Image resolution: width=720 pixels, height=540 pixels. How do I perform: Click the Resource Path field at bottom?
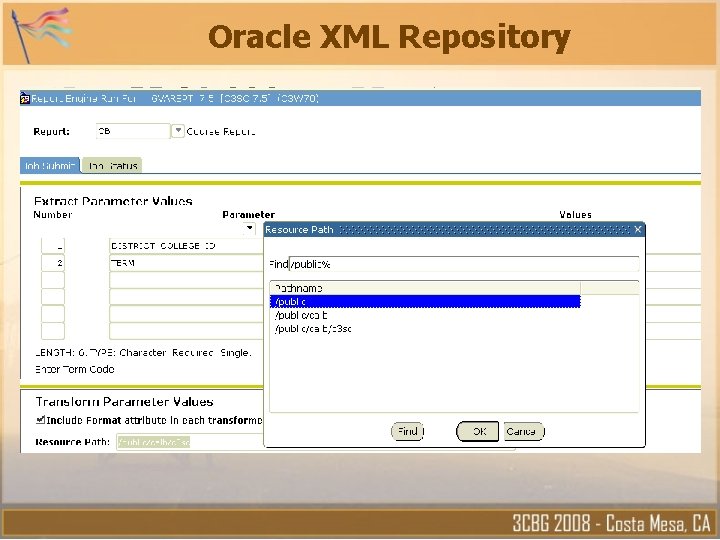[x=189, y=442]
